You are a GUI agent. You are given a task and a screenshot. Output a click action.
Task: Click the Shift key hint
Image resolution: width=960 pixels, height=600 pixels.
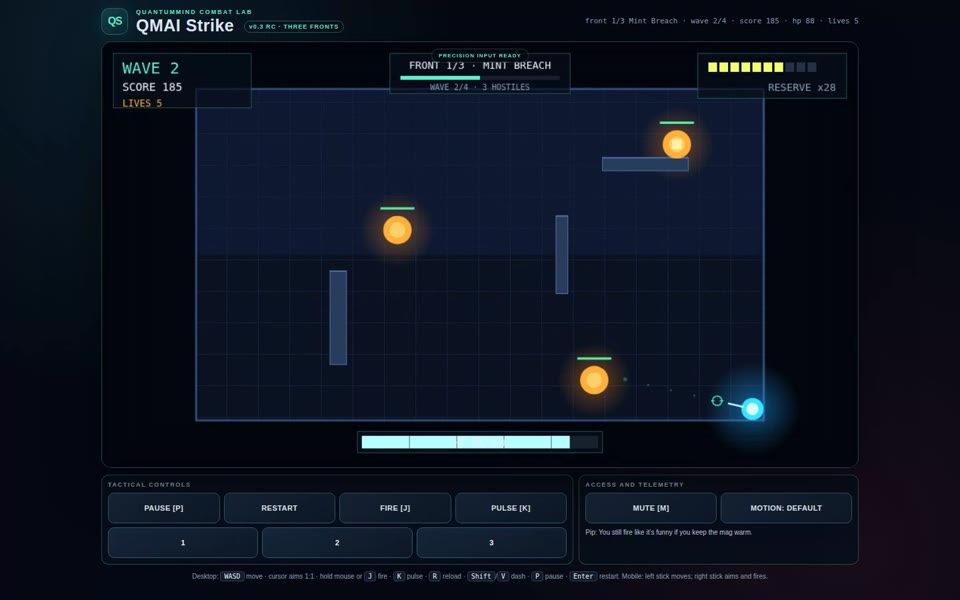pos(481,576)
